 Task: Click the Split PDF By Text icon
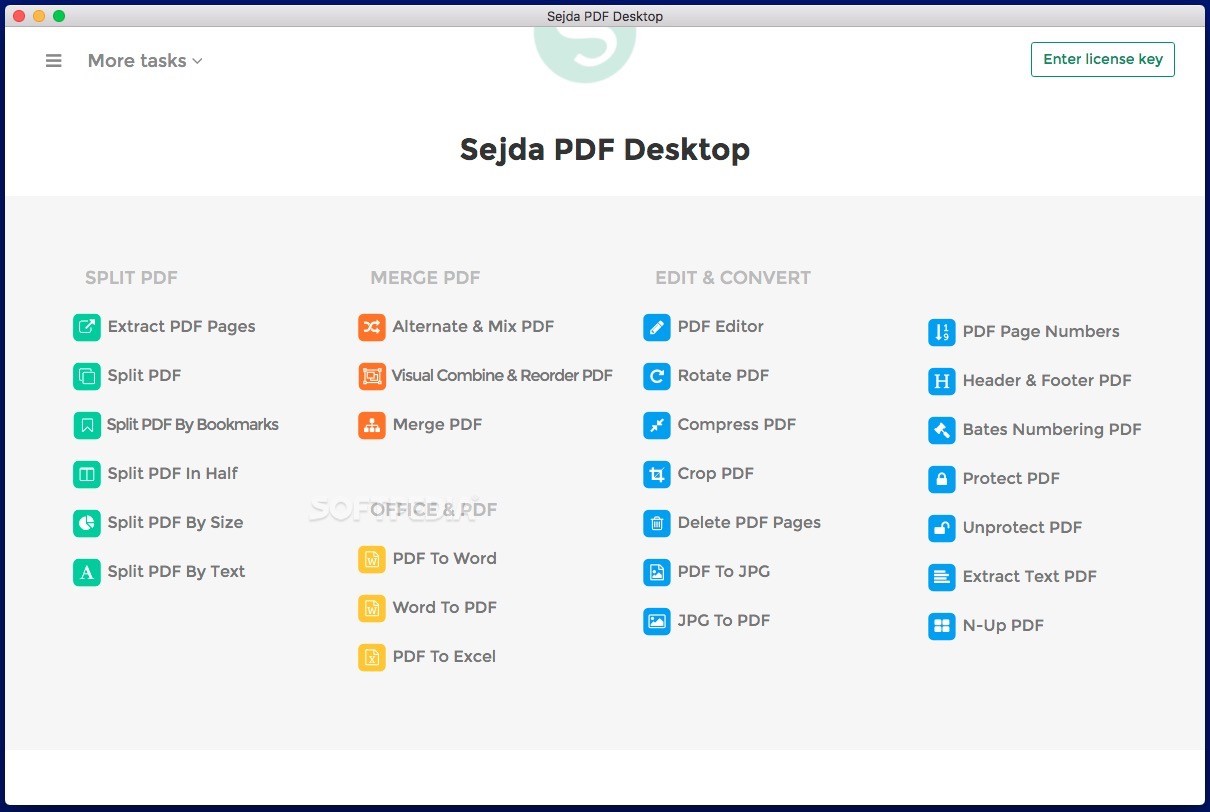click(87, 572)
